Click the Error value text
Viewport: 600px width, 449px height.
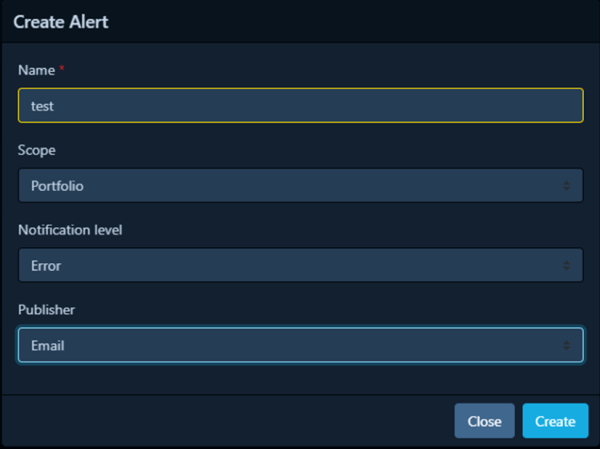pos(46,266)
